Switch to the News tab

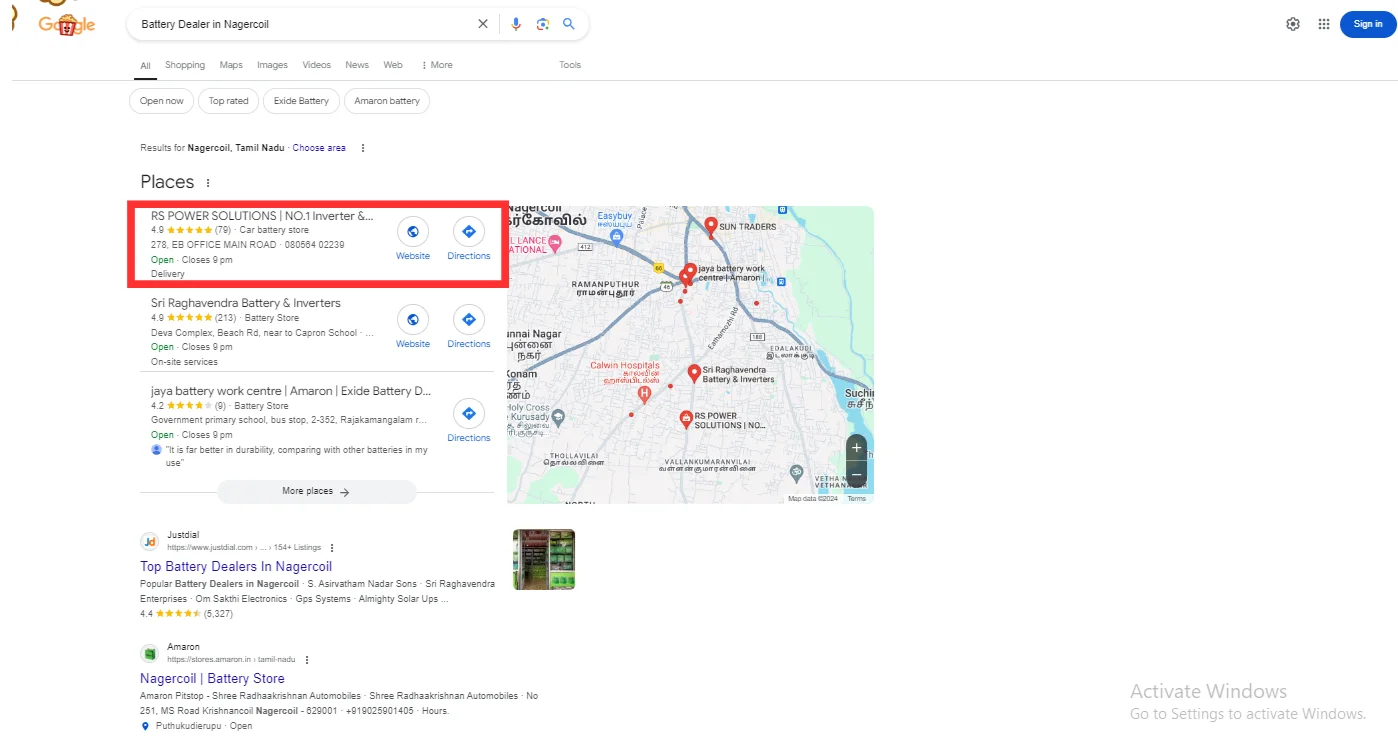coord(357,65)
